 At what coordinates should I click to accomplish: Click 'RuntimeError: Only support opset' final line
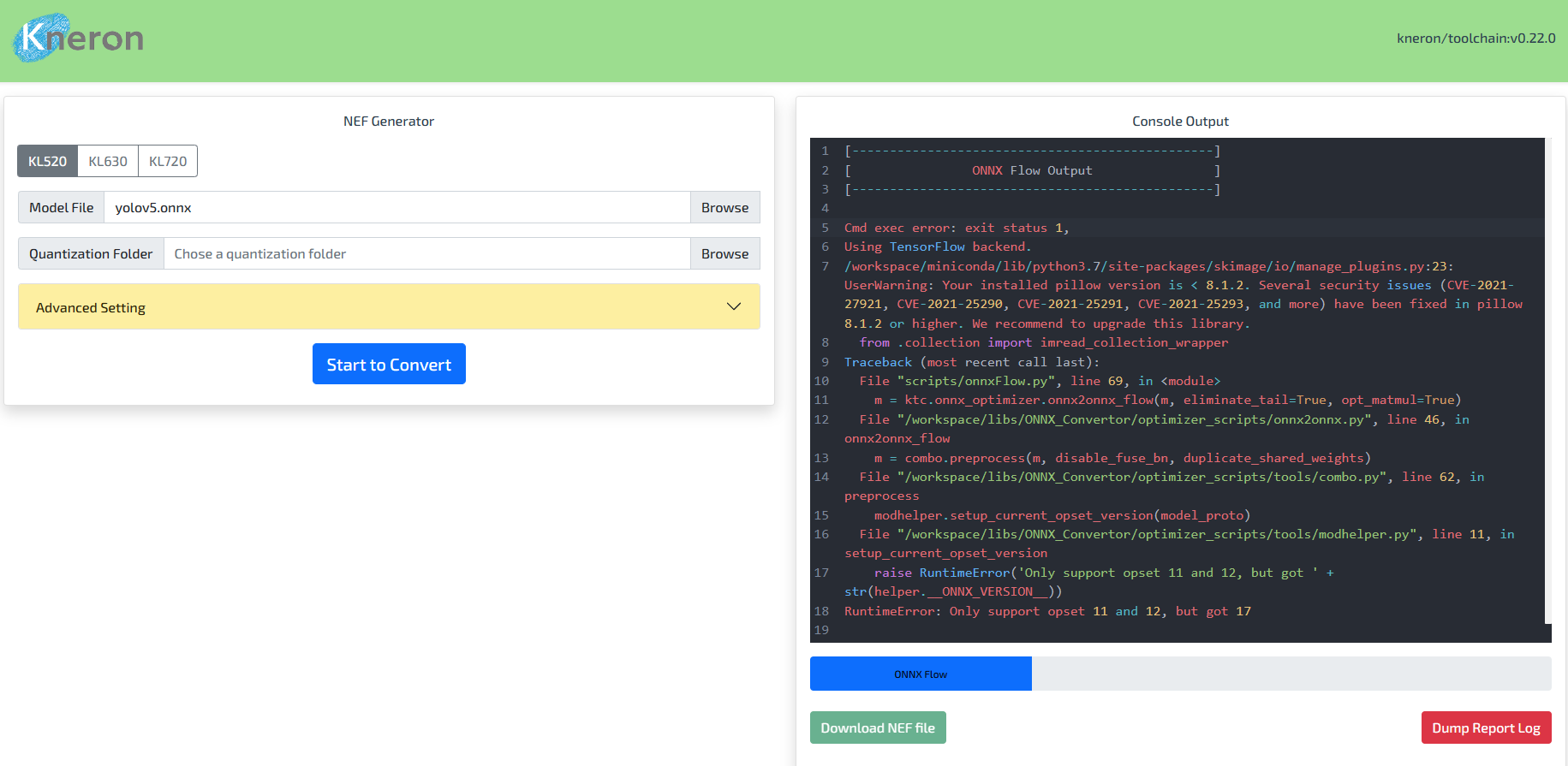click(1047, 611)
